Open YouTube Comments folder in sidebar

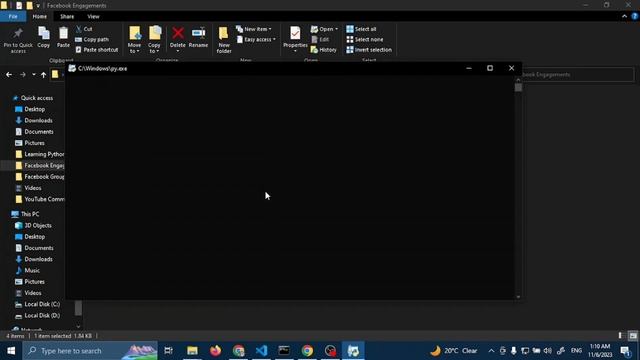point(40,199)
